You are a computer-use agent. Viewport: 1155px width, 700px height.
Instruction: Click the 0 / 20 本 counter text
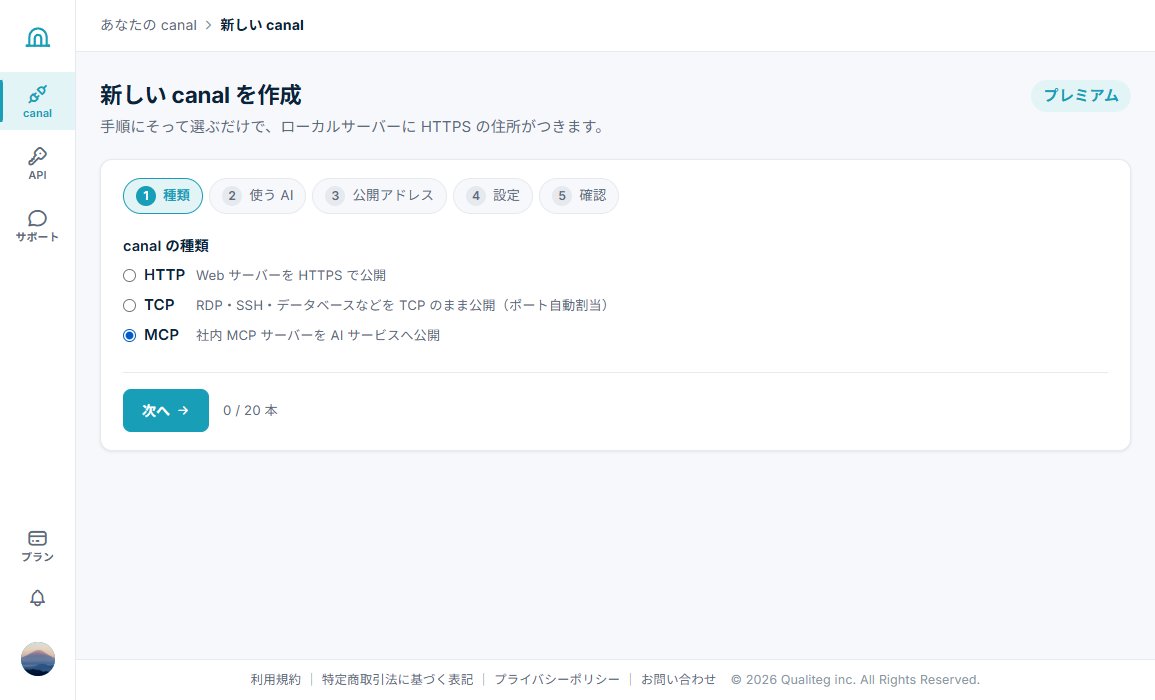coord(250,410)
